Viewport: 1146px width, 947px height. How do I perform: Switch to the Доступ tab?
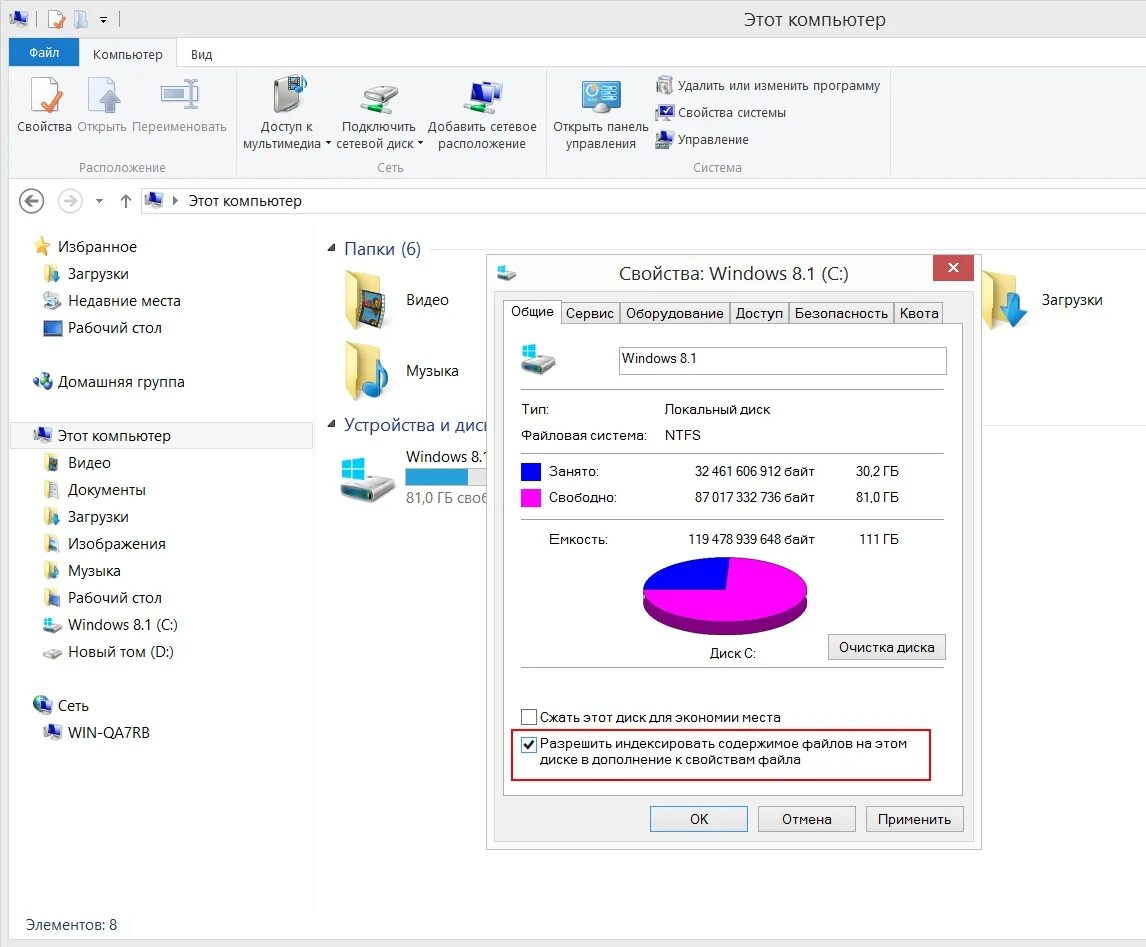(x=759, y=313)
